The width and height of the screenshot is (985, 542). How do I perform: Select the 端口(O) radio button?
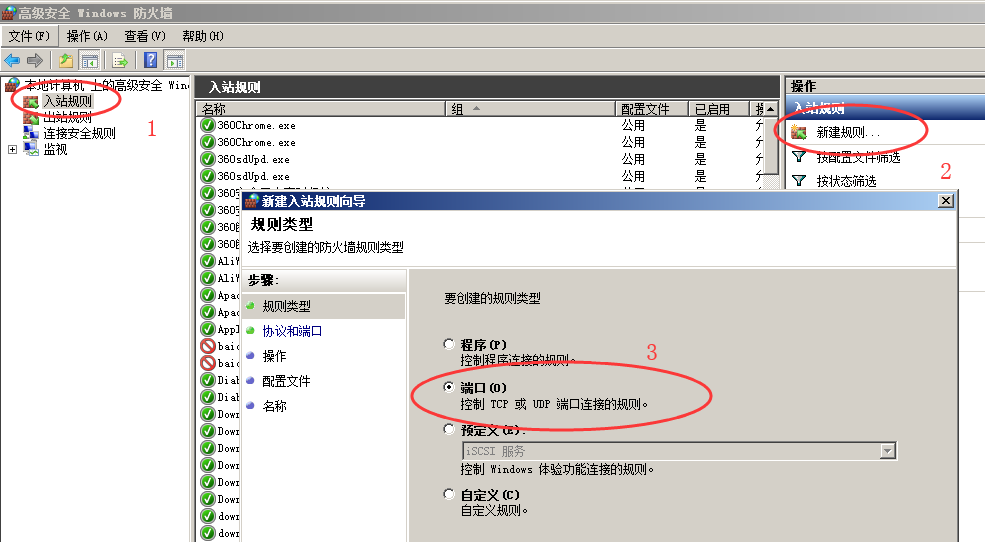point(449,387)
